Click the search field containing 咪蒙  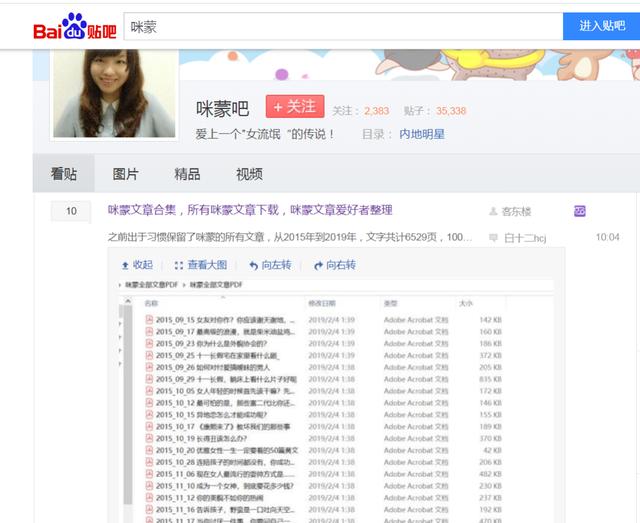click(x=343, y=27)
